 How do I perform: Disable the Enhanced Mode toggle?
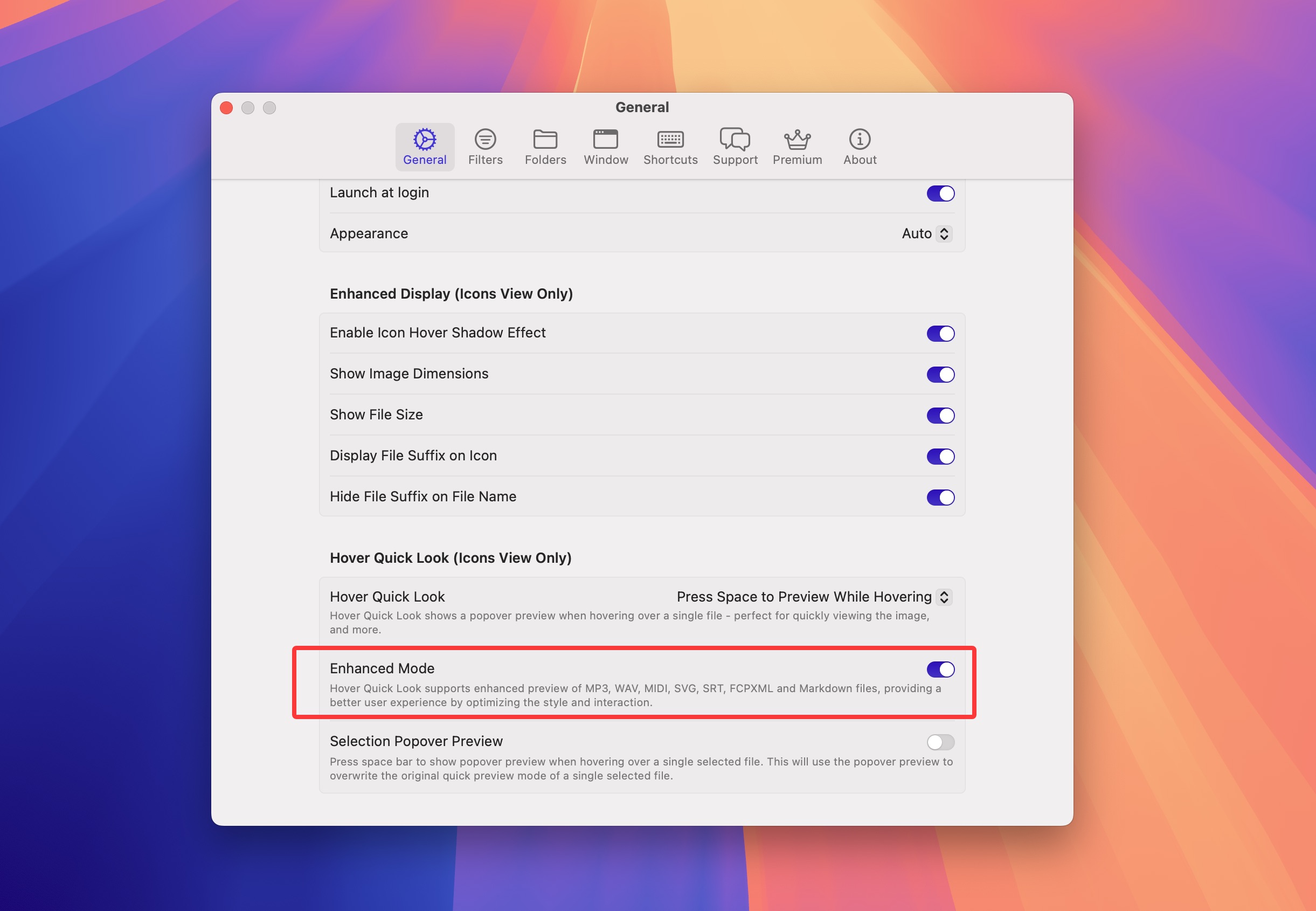[940, 669]
